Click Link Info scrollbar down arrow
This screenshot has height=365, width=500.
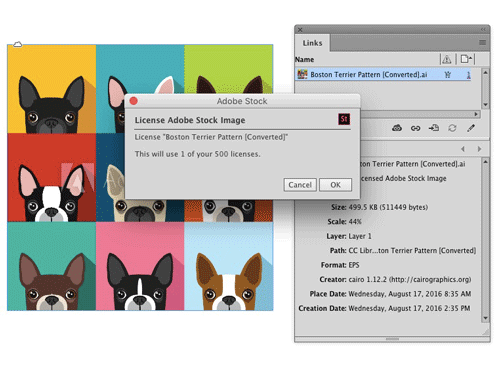pos(486,318)
